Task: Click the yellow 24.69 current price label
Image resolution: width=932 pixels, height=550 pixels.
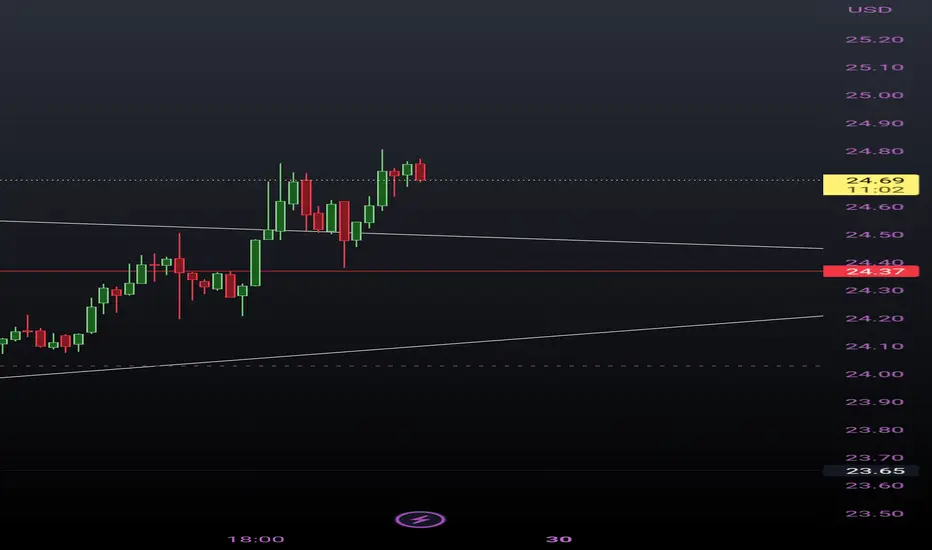Action: click(x=871, y=185)
